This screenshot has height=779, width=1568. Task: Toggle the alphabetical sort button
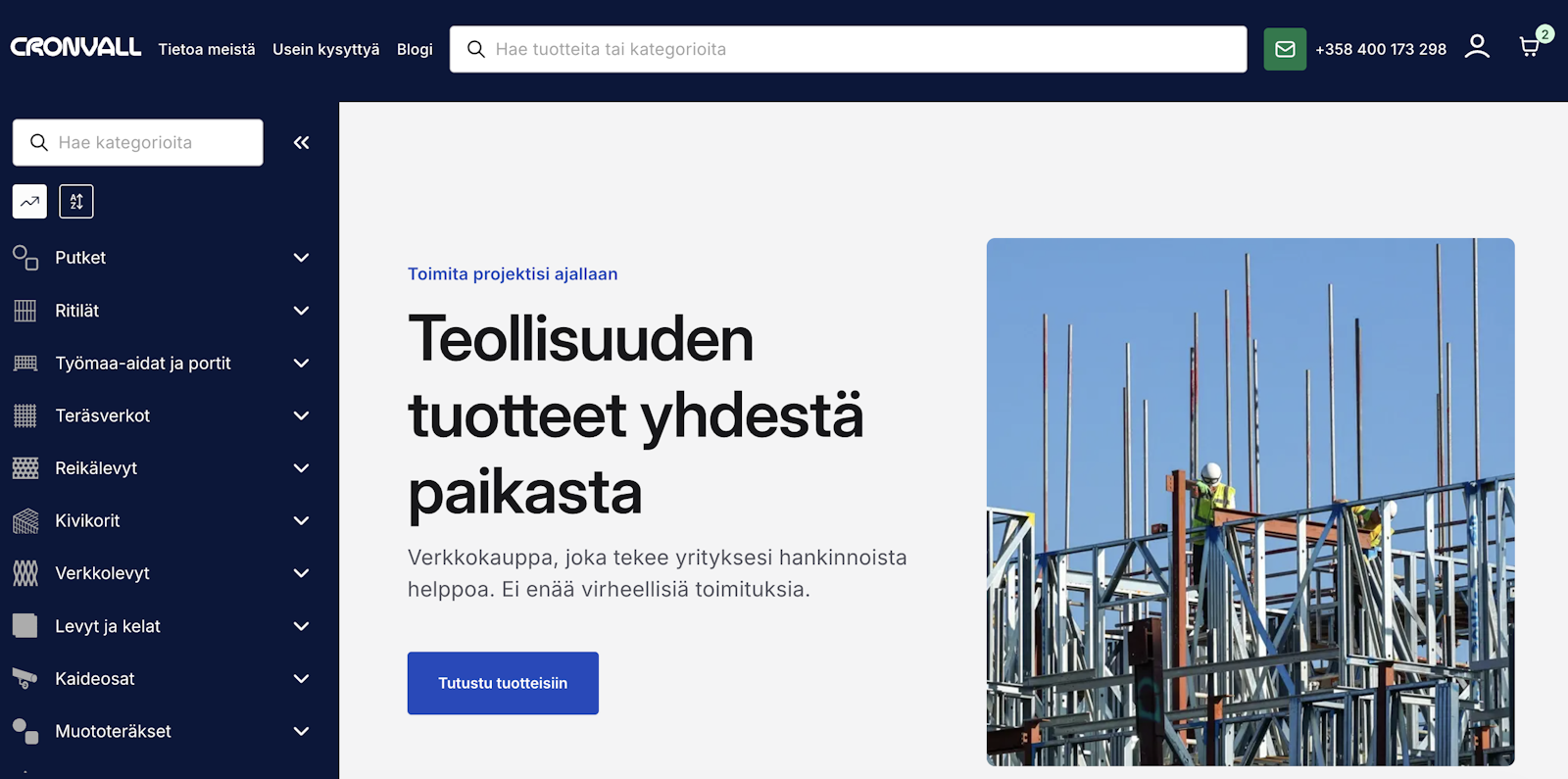point(76,202)
